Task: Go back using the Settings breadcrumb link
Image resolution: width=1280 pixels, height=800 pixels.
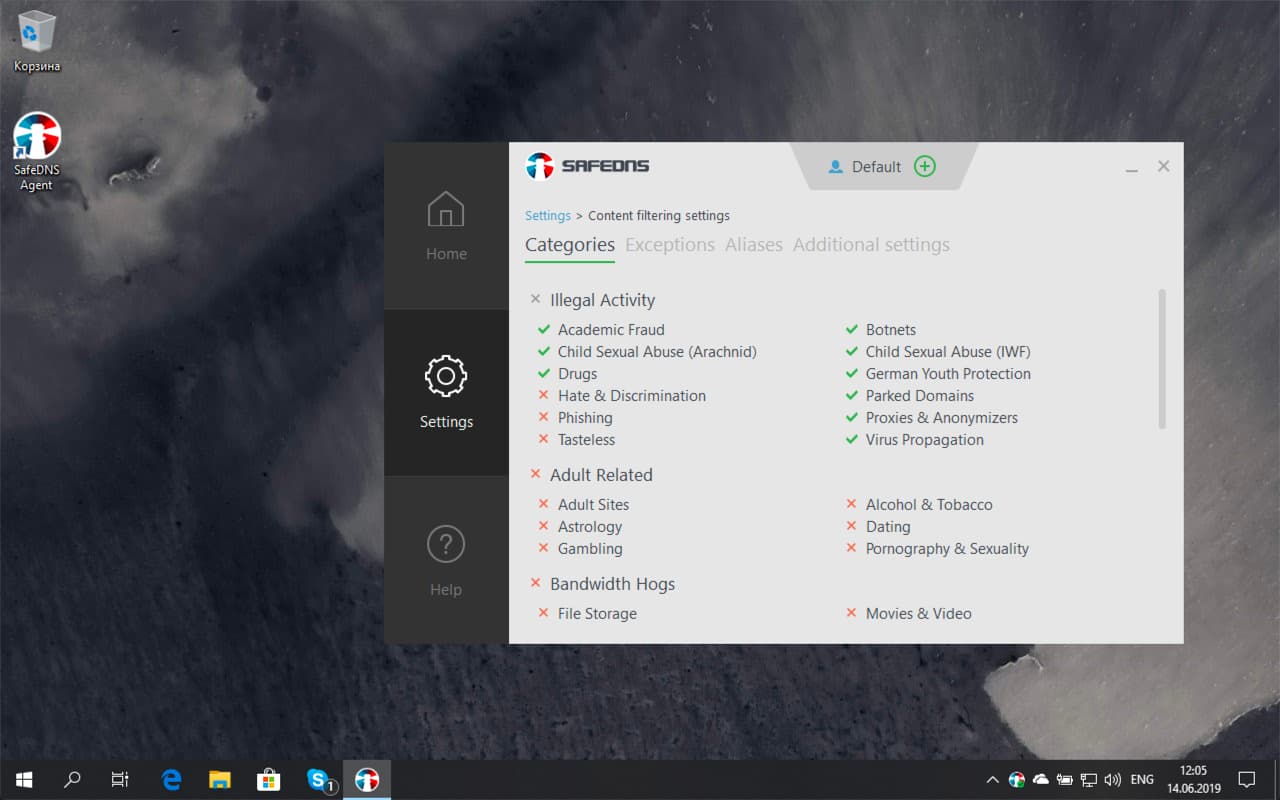Action: click(x=547, y=215)
